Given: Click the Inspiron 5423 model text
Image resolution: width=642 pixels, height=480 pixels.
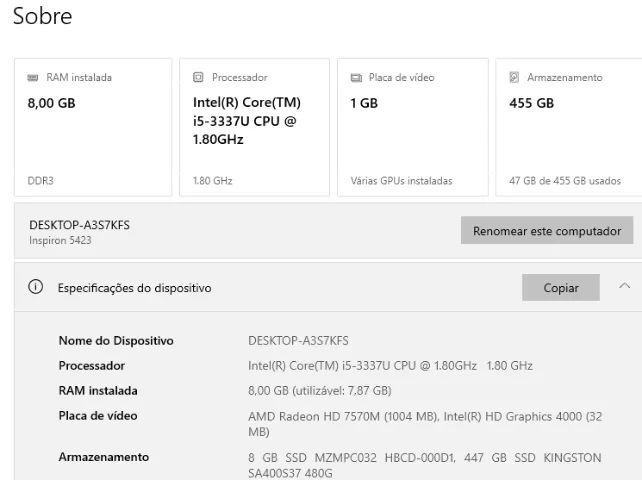Looking at the screenshot, I should pyautogui.click(x=60, y=240).
